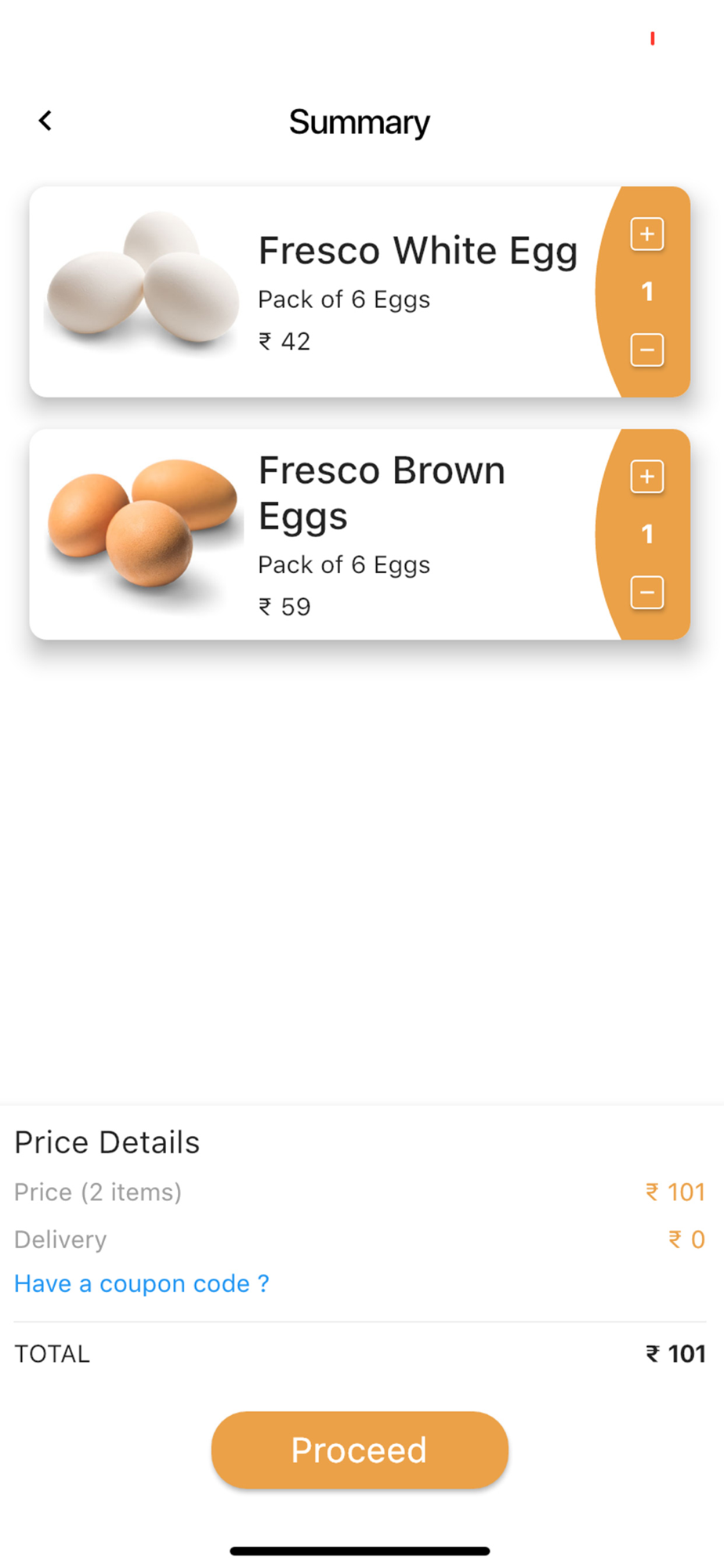Image resolution: width=724 pixels, height=1568 pixels.
Task: Tap the brown eggs product image
Action: 143,524
